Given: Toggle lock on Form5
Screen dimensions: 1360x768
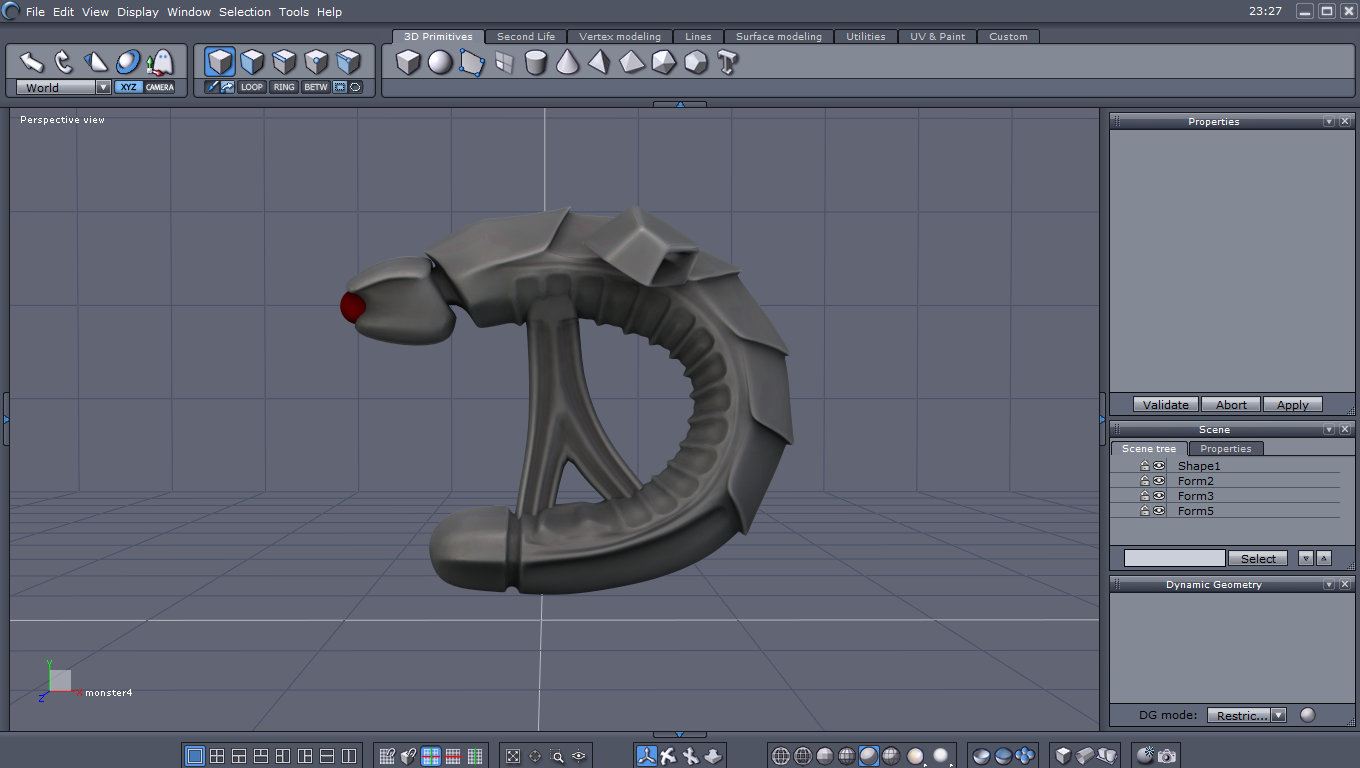Looking at the screenshot, I should (1145, 511).
